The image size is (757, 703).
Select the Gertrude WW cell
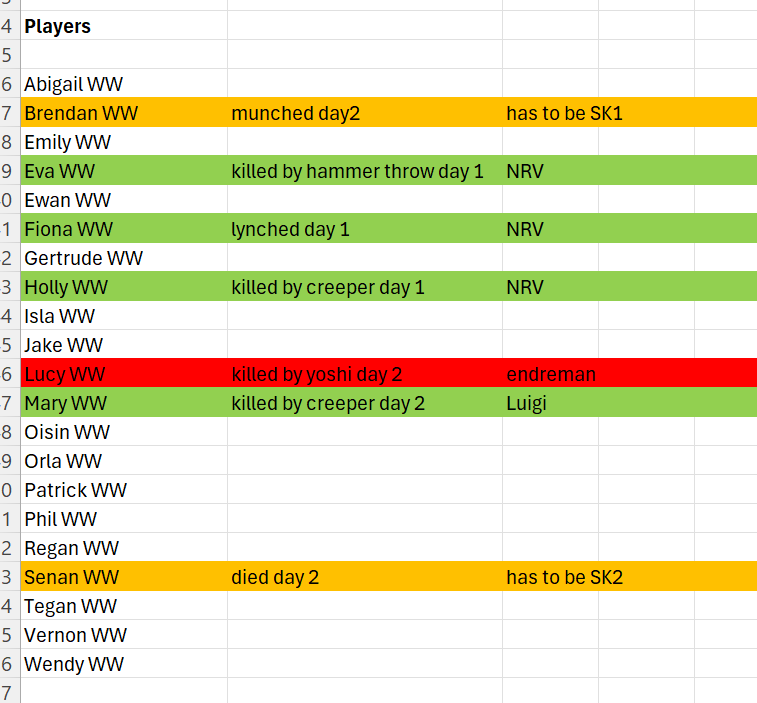click(124, 257)
